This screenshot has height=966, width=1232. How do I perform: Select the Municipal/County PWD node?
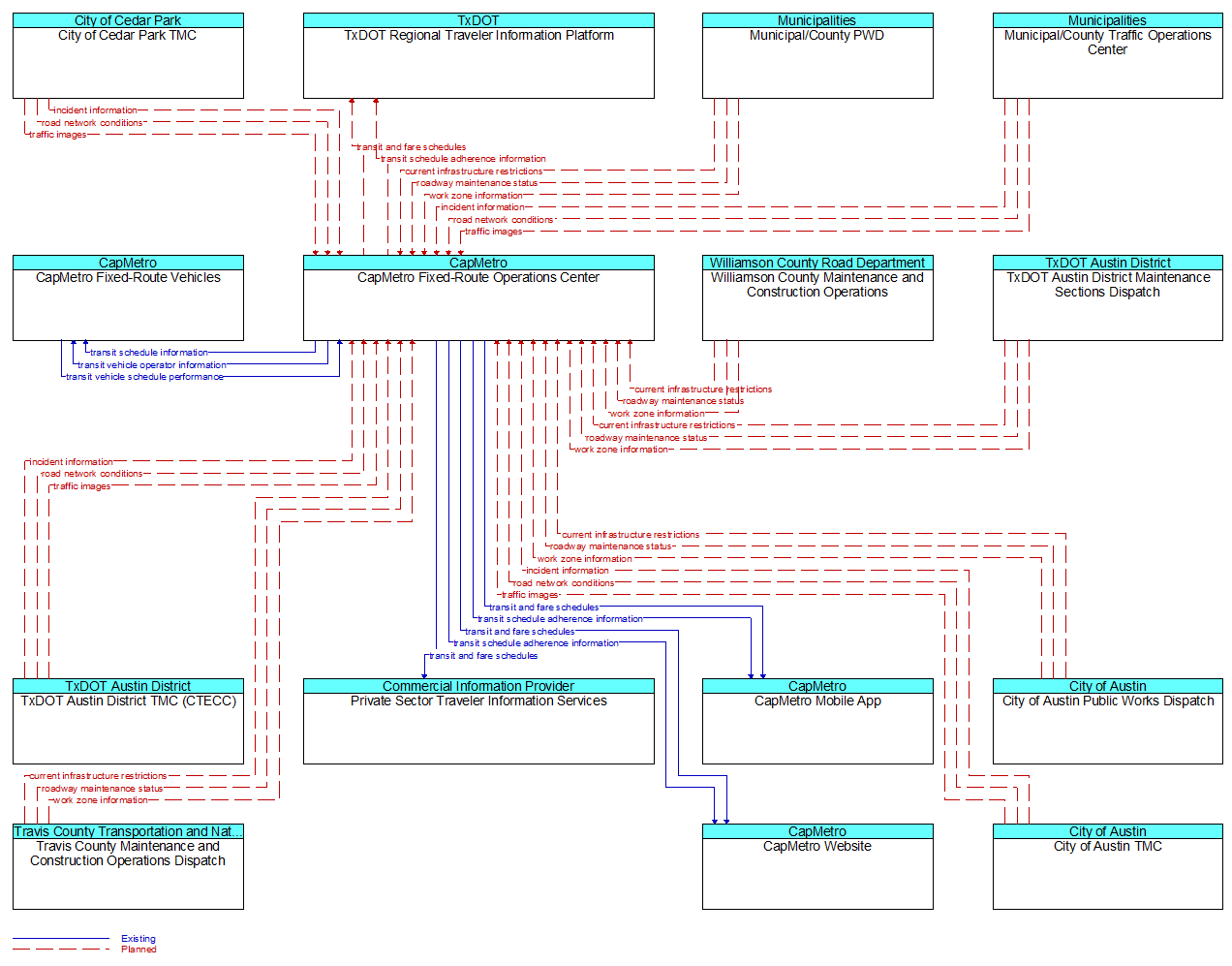[817, 55]
